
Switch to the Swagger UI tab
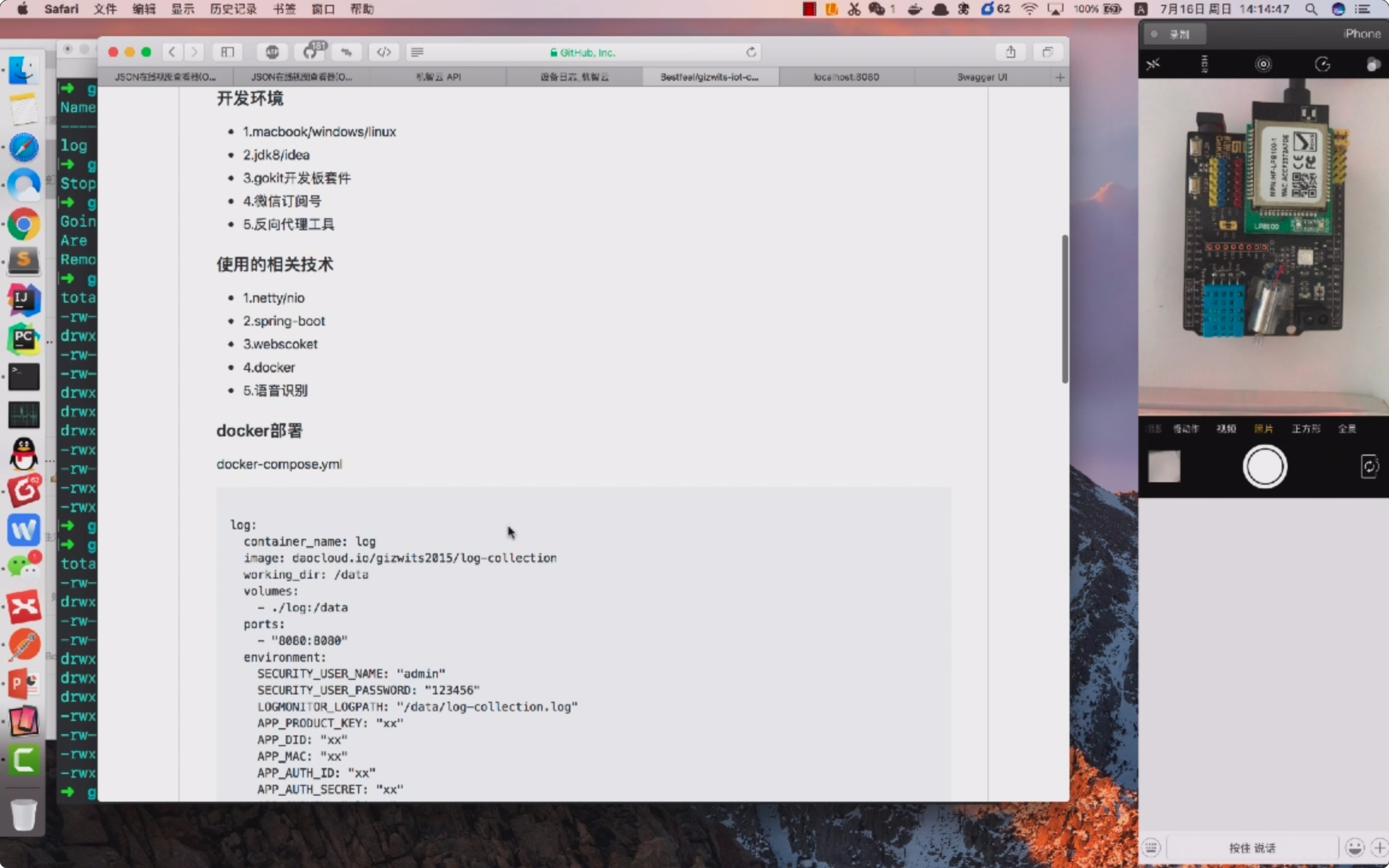tap(981, 77)
